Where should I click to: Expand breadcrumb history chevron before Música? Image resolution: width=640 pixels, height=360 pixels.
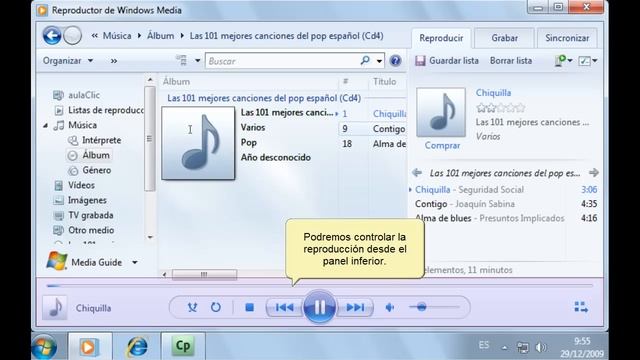tap(95, 36)
